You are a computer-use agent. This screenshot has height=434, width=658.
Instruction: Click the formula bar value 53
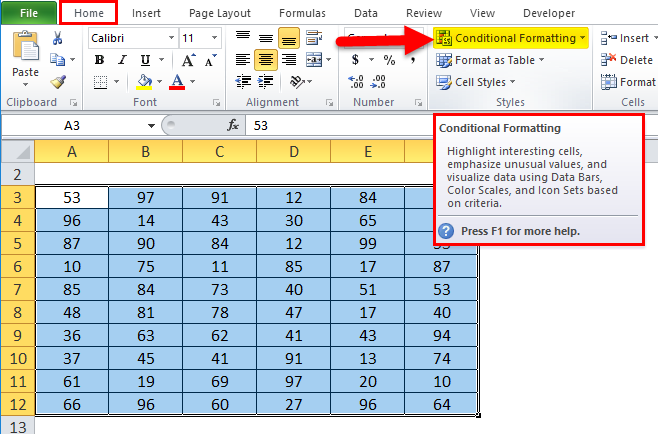point(261,125)
